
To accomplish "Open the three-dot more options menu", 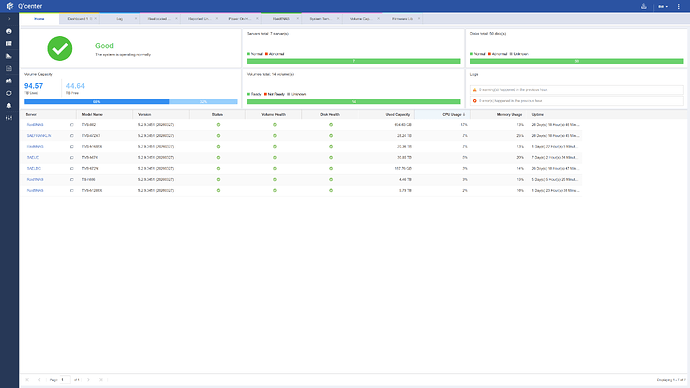I will point(679,6).
